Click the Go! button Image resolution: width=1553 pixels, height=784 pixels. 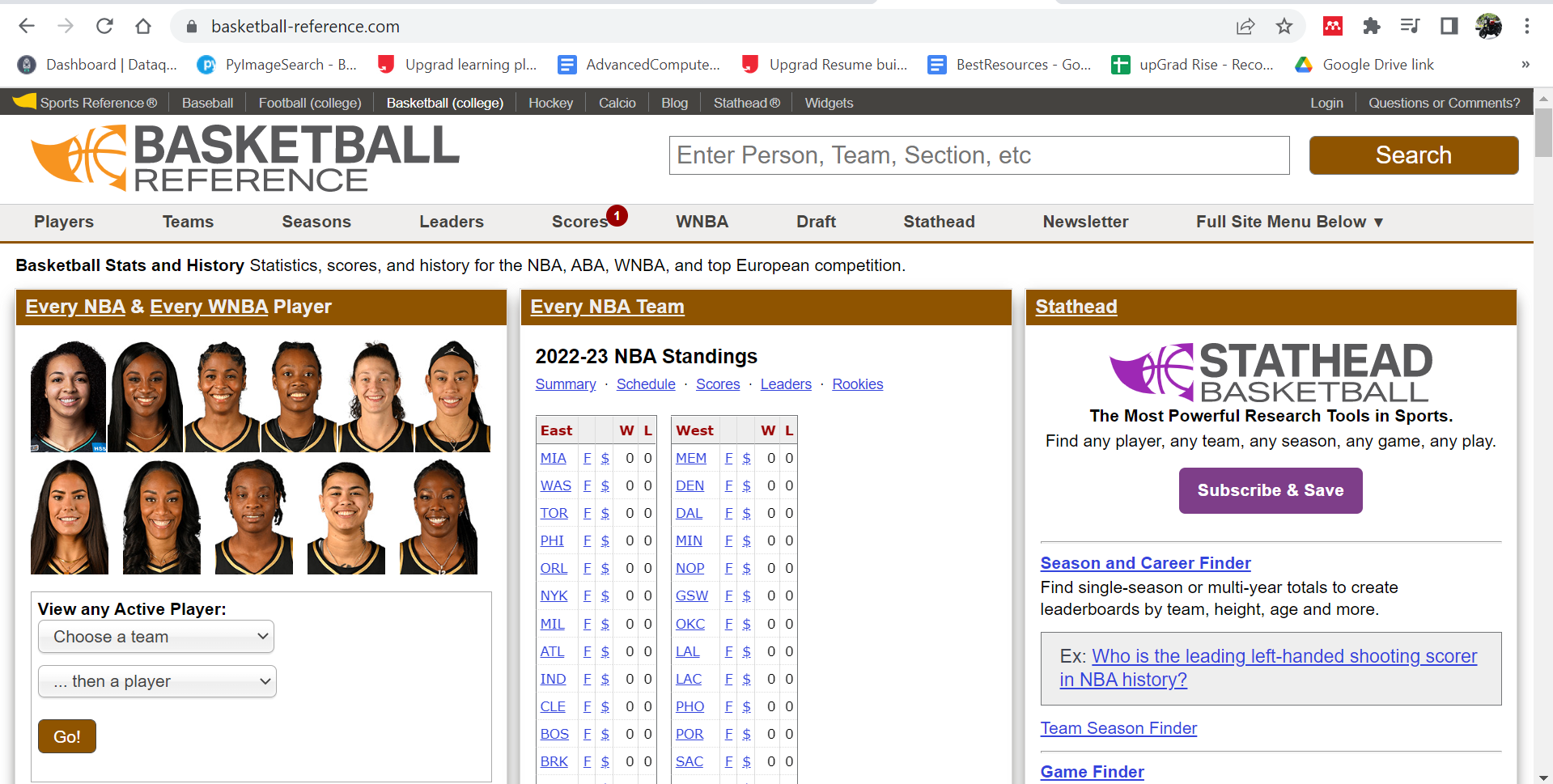click(66, 735)
